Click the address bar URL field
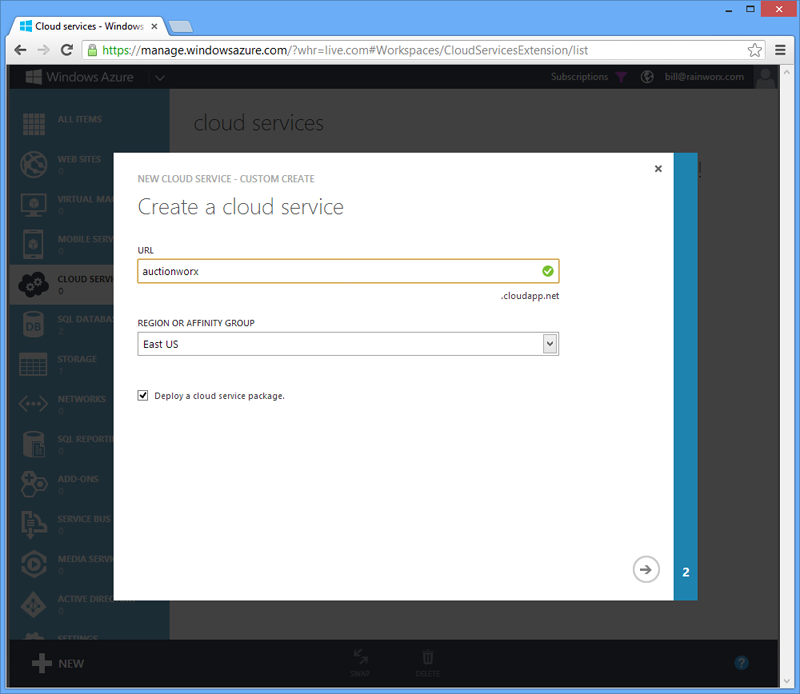 (422, 50)
